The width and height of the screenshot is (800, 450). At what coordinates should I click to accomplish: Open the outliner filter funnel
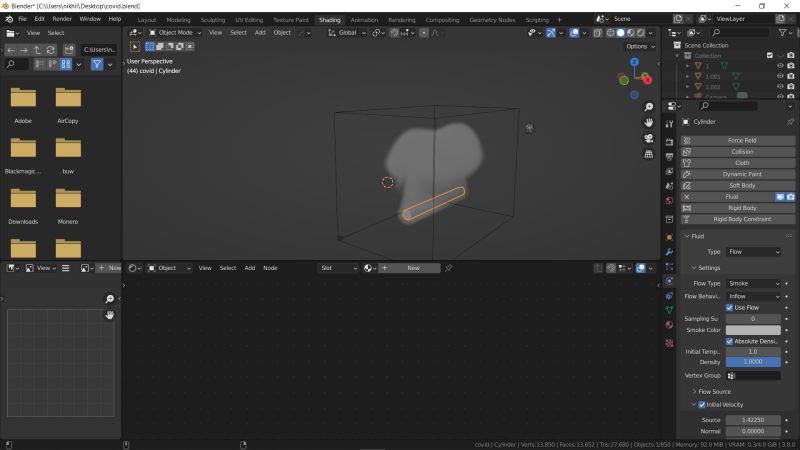783,33
